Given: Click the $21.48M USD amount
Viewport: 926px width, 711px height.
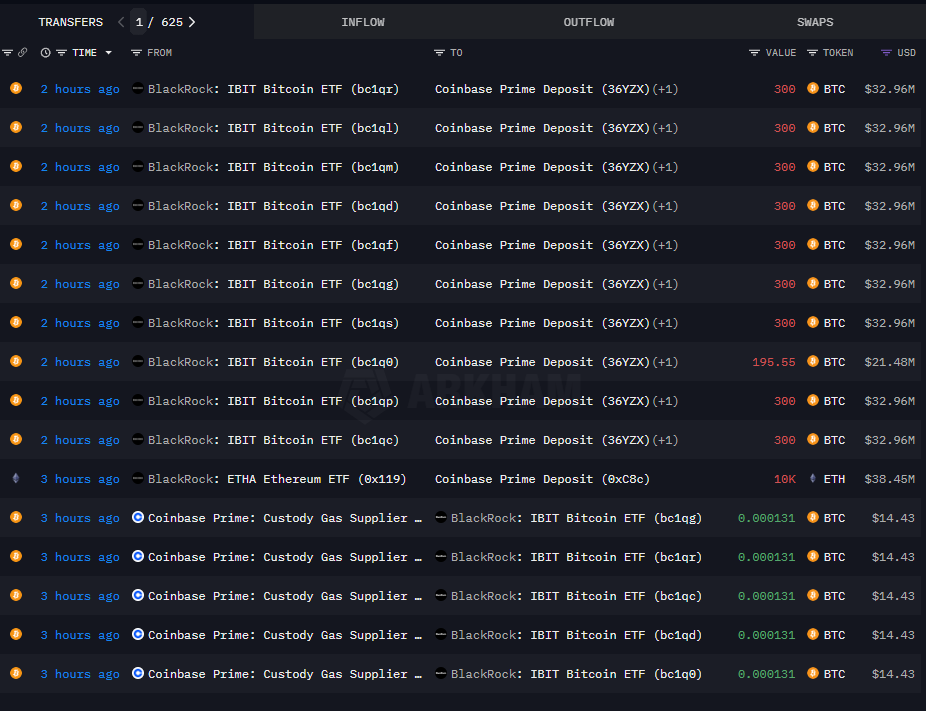Looking at the screenshot, I should (889, 362).
